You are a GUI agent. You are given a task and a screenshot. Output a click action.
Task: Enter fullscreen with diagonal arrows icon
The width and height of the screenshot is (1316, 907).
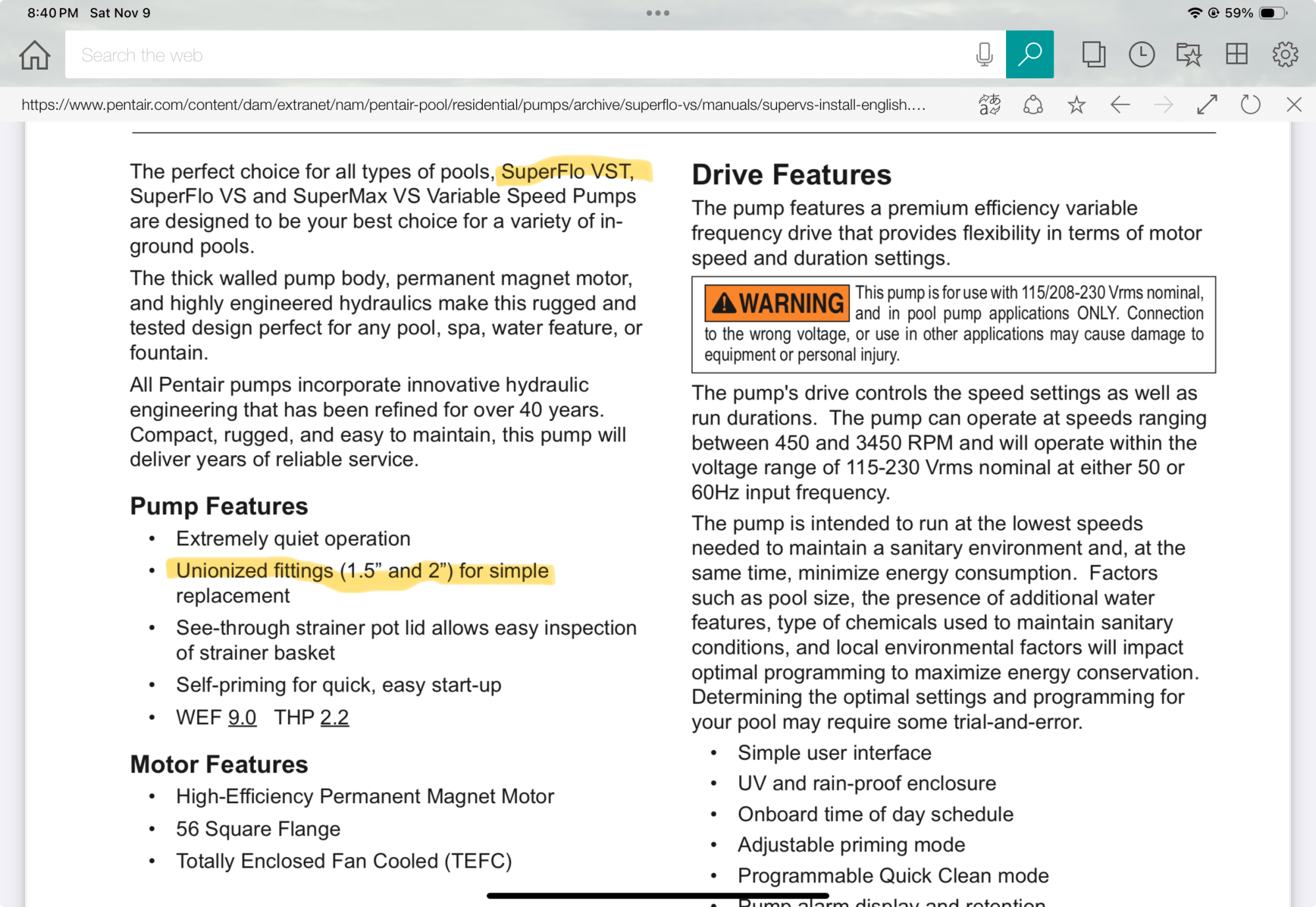[1207, 105]
